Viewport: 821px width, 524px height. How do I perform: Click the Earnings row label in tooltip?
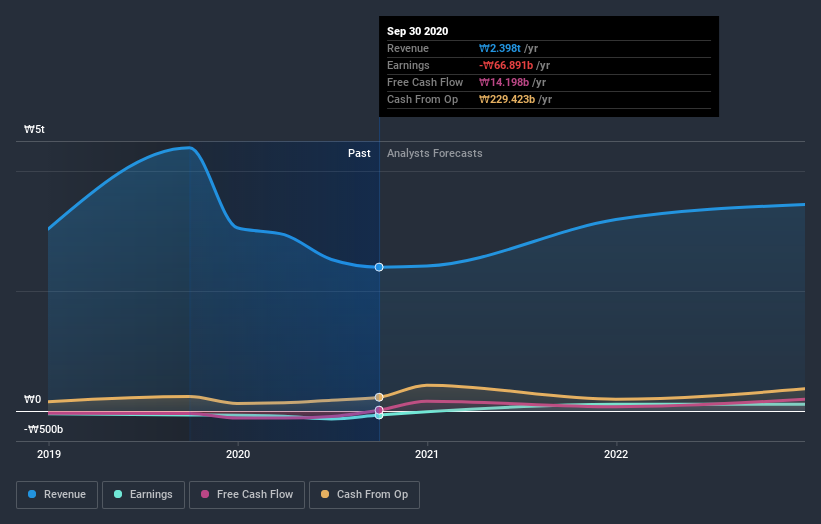click(x=408, y=65)
